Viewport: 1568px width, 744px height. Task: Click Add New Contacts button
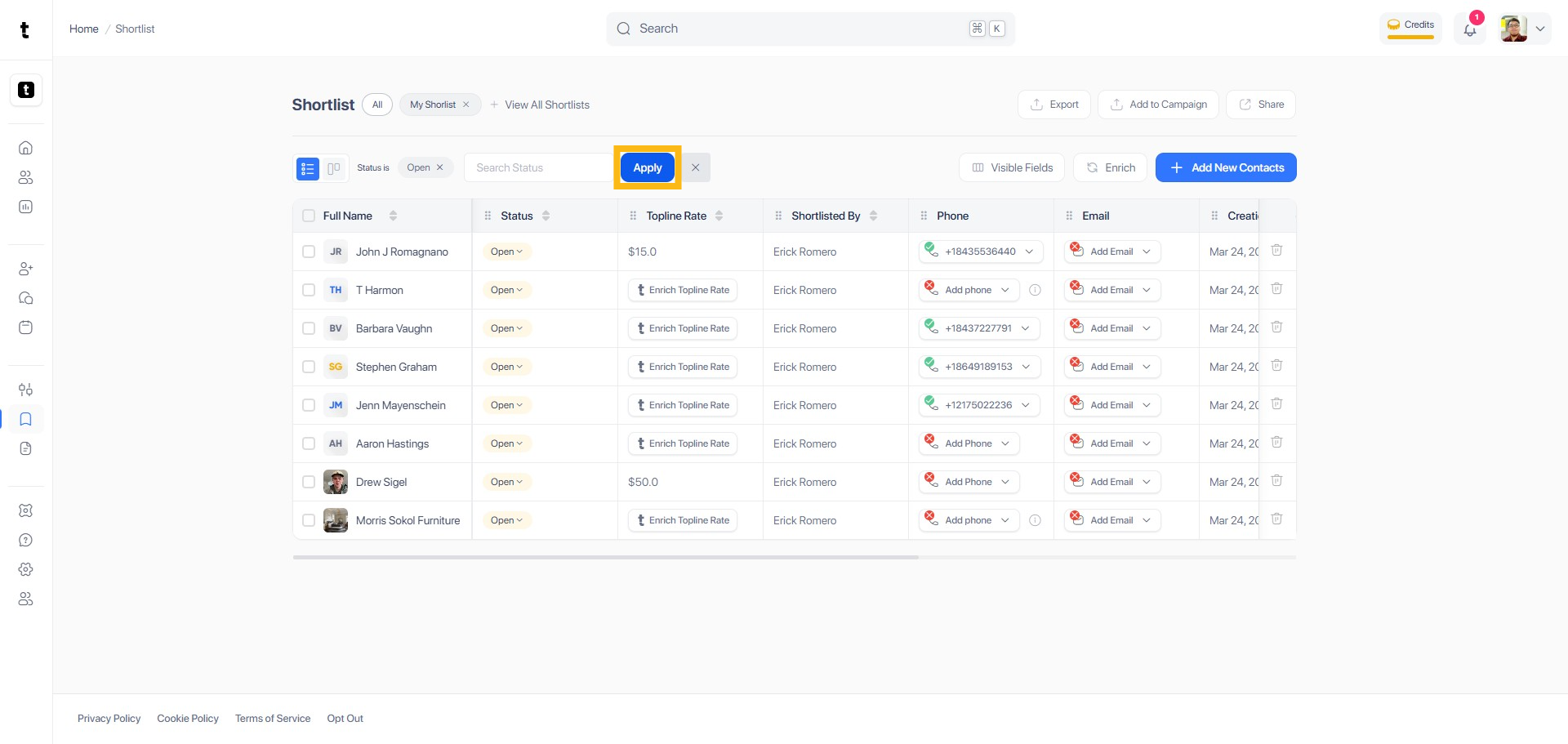pyautogui.click(x=1225, y=167)
